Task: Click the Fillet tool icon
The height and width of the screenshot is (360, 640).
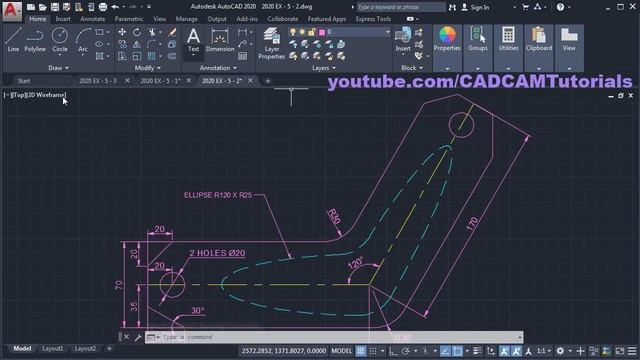Action: click(x=152, y=44)
